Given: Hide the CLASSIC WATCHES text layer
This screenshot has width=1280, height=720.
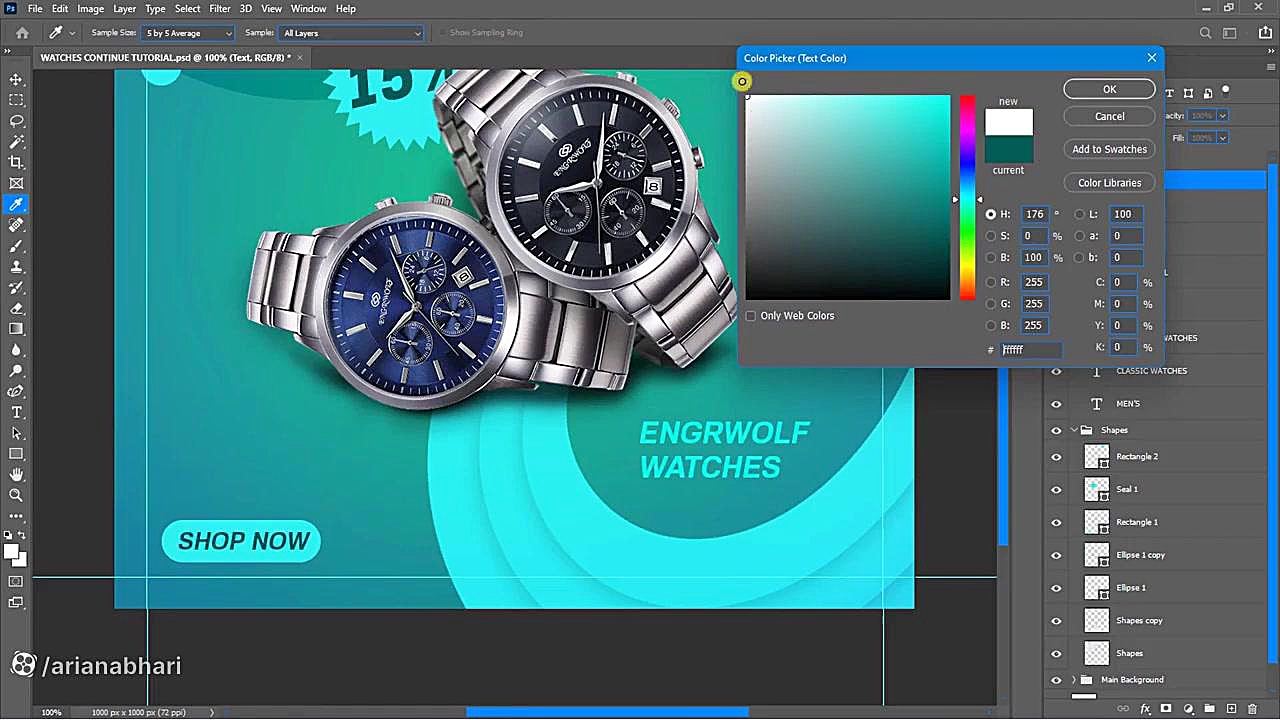Looking at the screenshot, I should coord(1056,371).
